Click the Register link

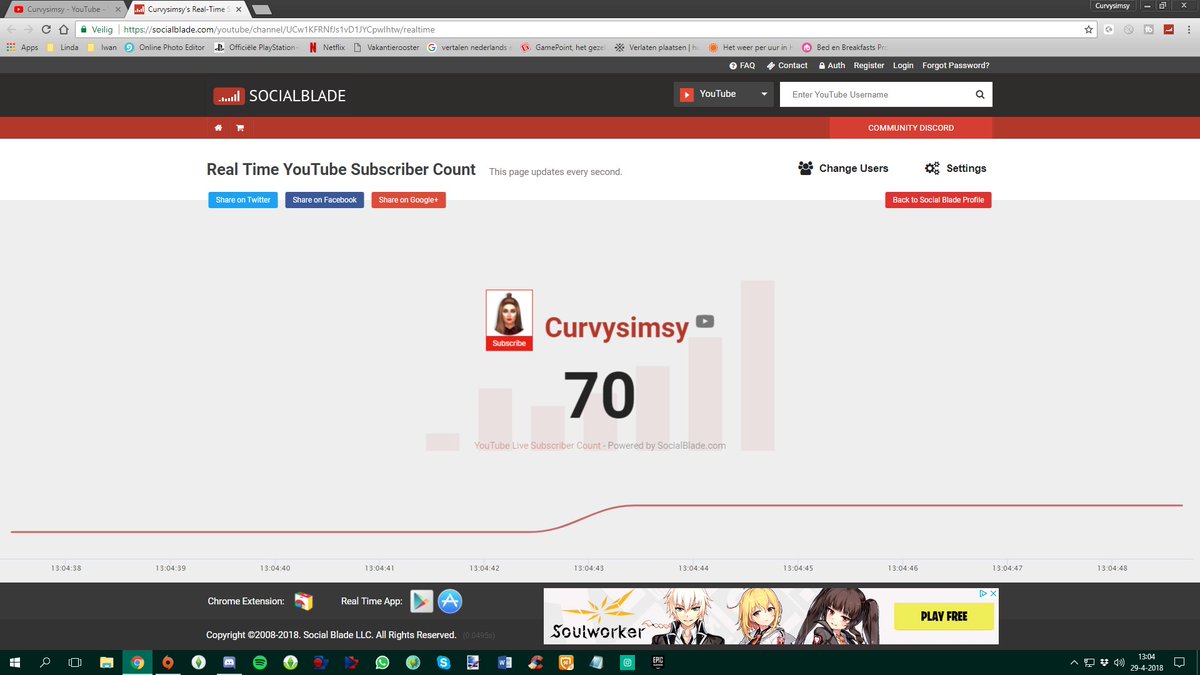(x=869, y=65)
